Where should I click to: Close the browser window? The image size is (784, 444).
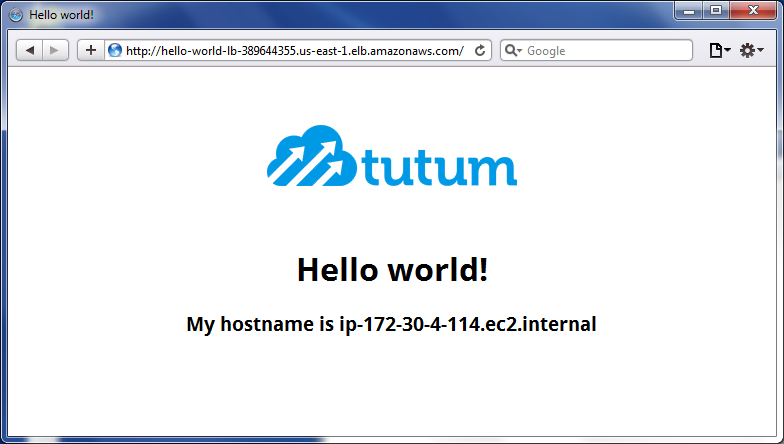click(x=753, y=10)
